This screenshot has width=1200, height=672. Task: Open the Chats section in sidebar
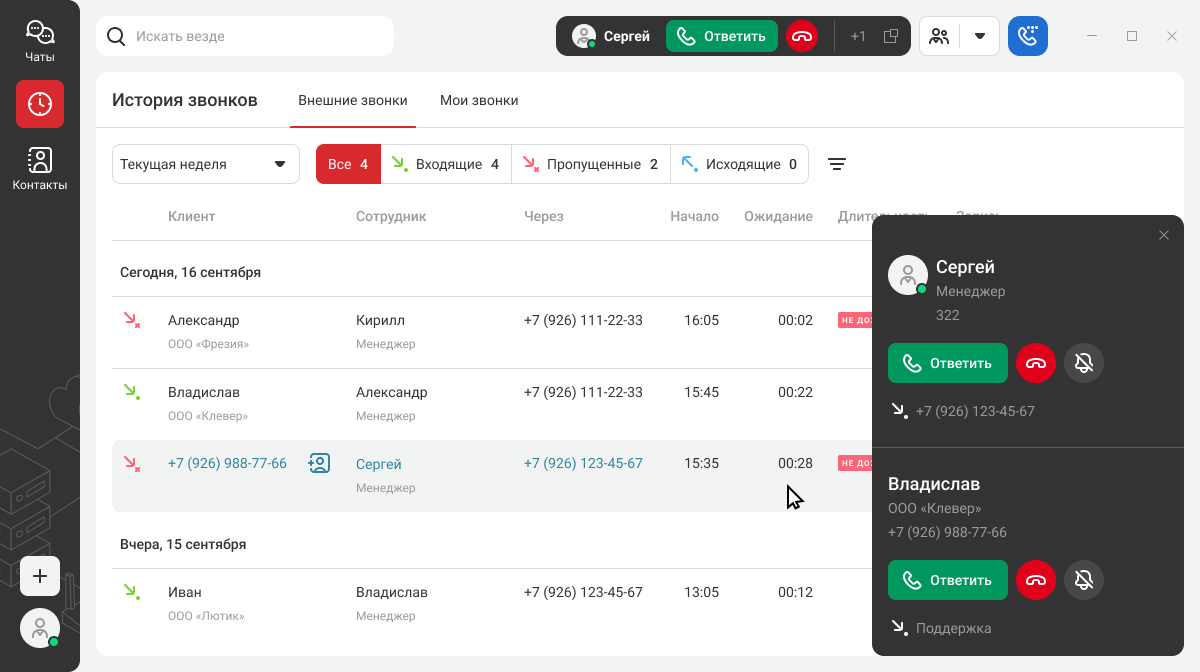point(40,42)
